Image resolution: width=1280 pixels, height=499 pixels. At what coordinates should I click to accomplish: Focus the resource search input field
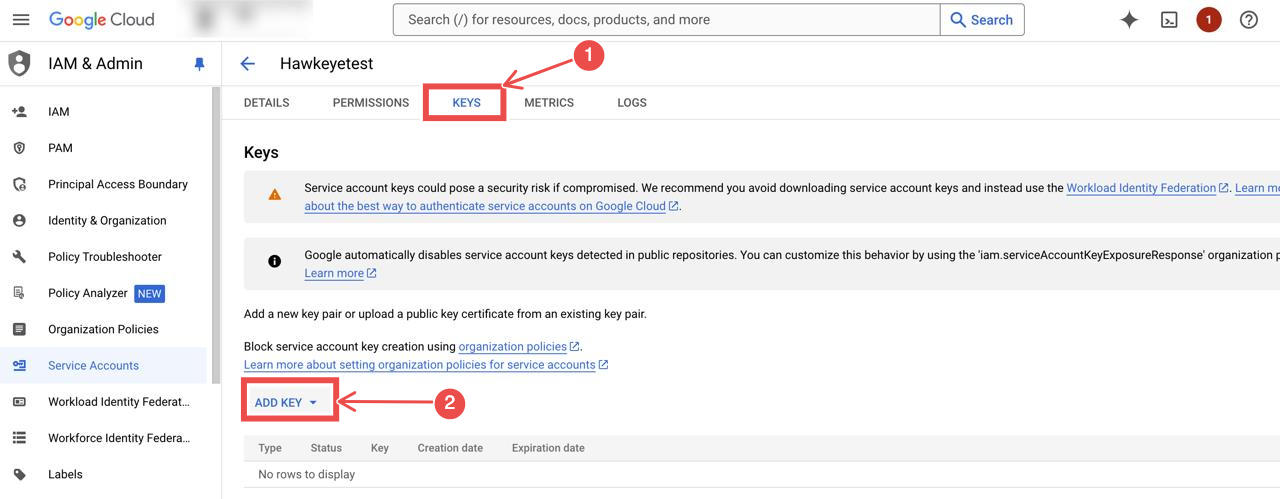coord(667,20)
